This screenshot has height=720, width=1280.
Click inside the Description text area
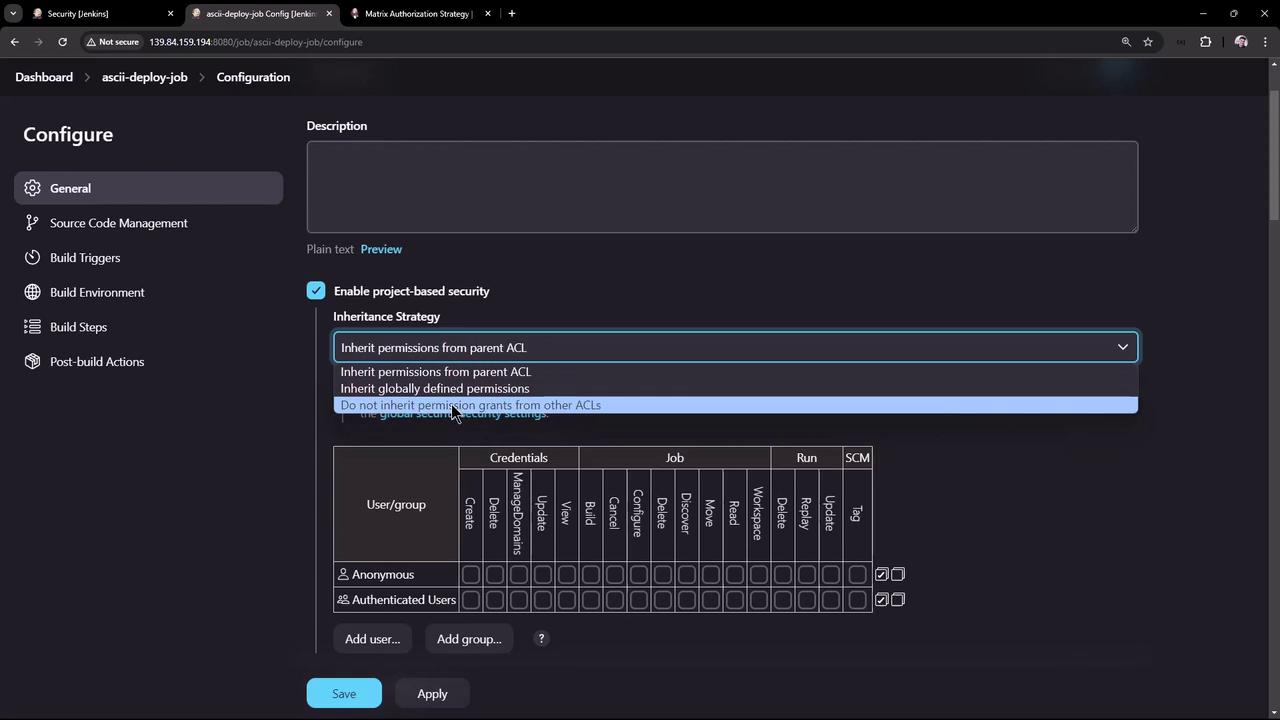point(722,187)
